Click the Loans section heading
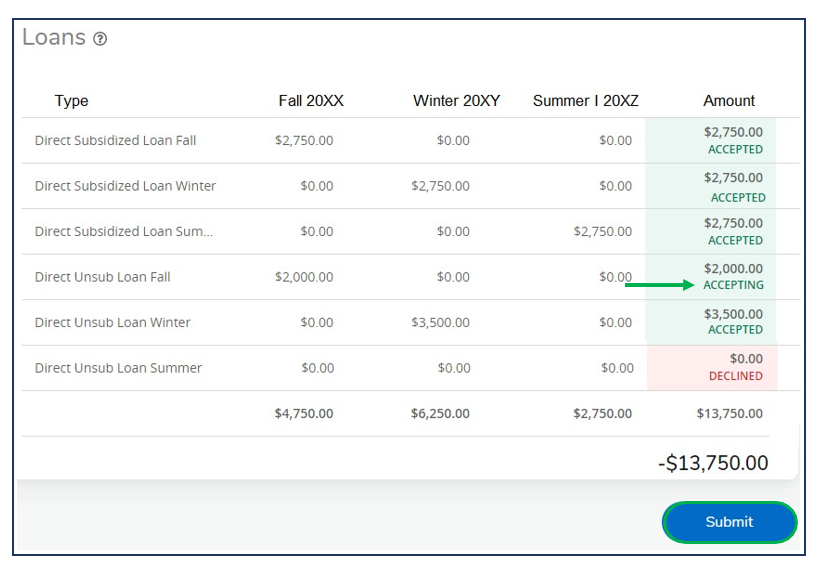Viewport: 816px width, 565px height. pos(54,38)
